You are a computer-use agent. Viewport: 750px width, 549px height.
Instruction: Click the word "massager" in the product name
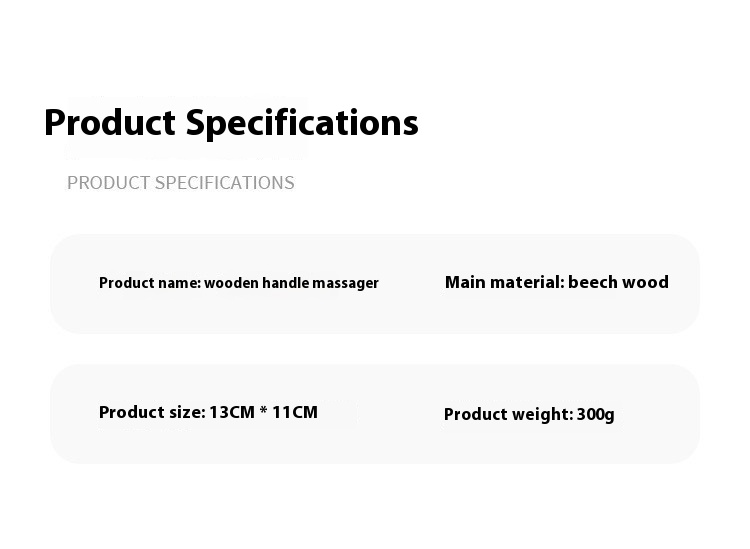pyautogui.click(x=345, y=283)
